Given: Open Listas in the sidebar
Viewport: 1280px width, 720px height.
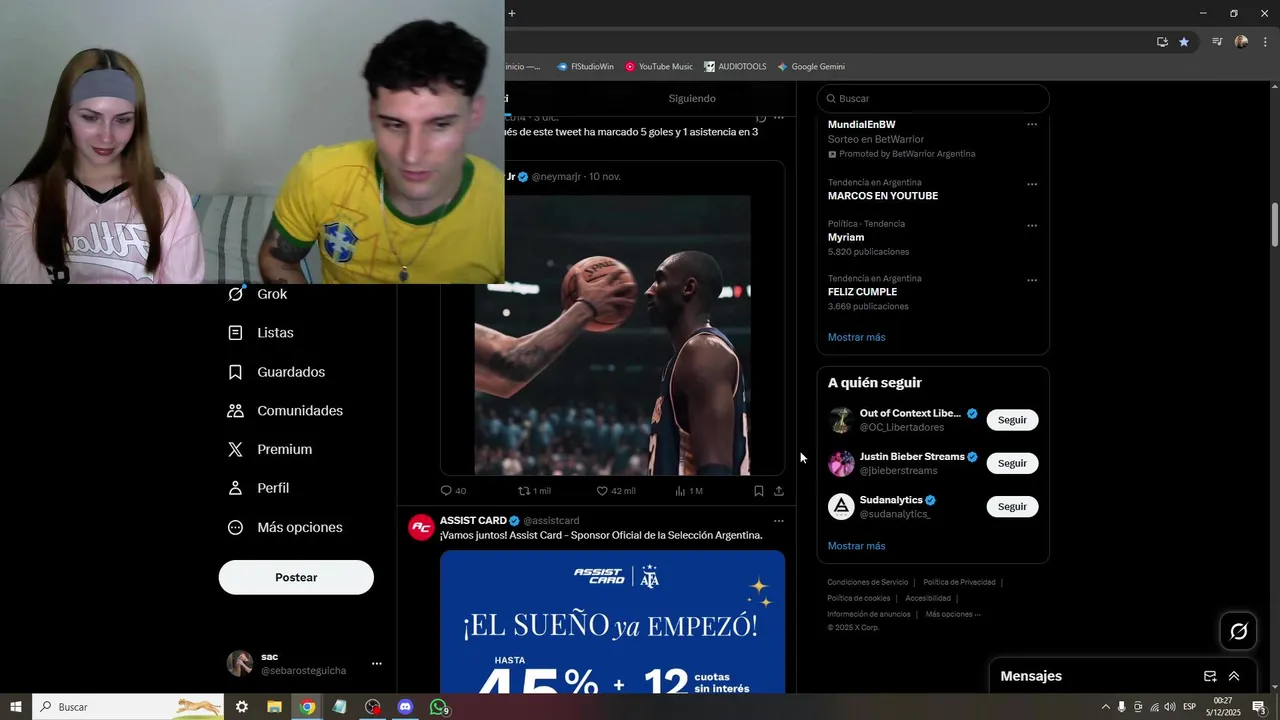Looking at the screenshot, I should pos(261,333).
